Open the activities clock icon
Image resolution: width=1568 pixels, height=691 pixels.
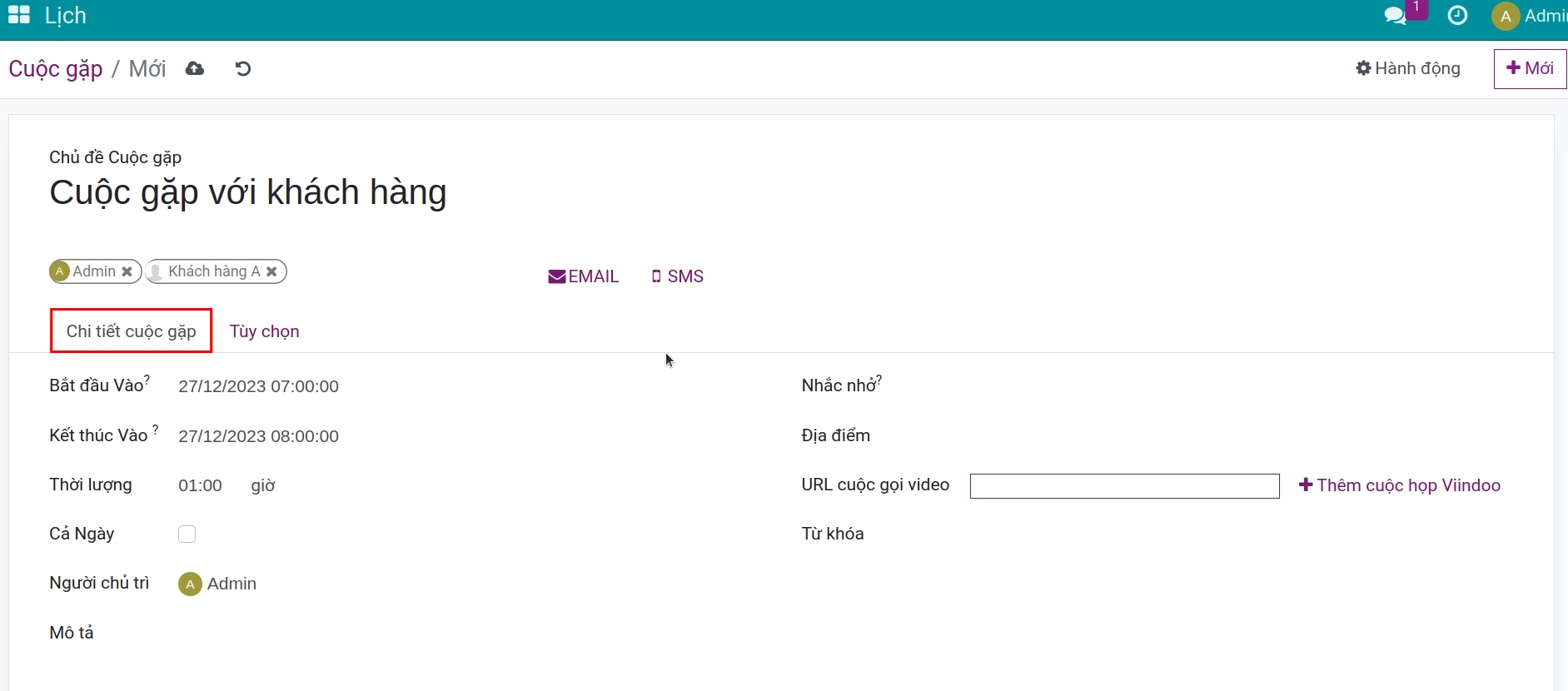1457,16
